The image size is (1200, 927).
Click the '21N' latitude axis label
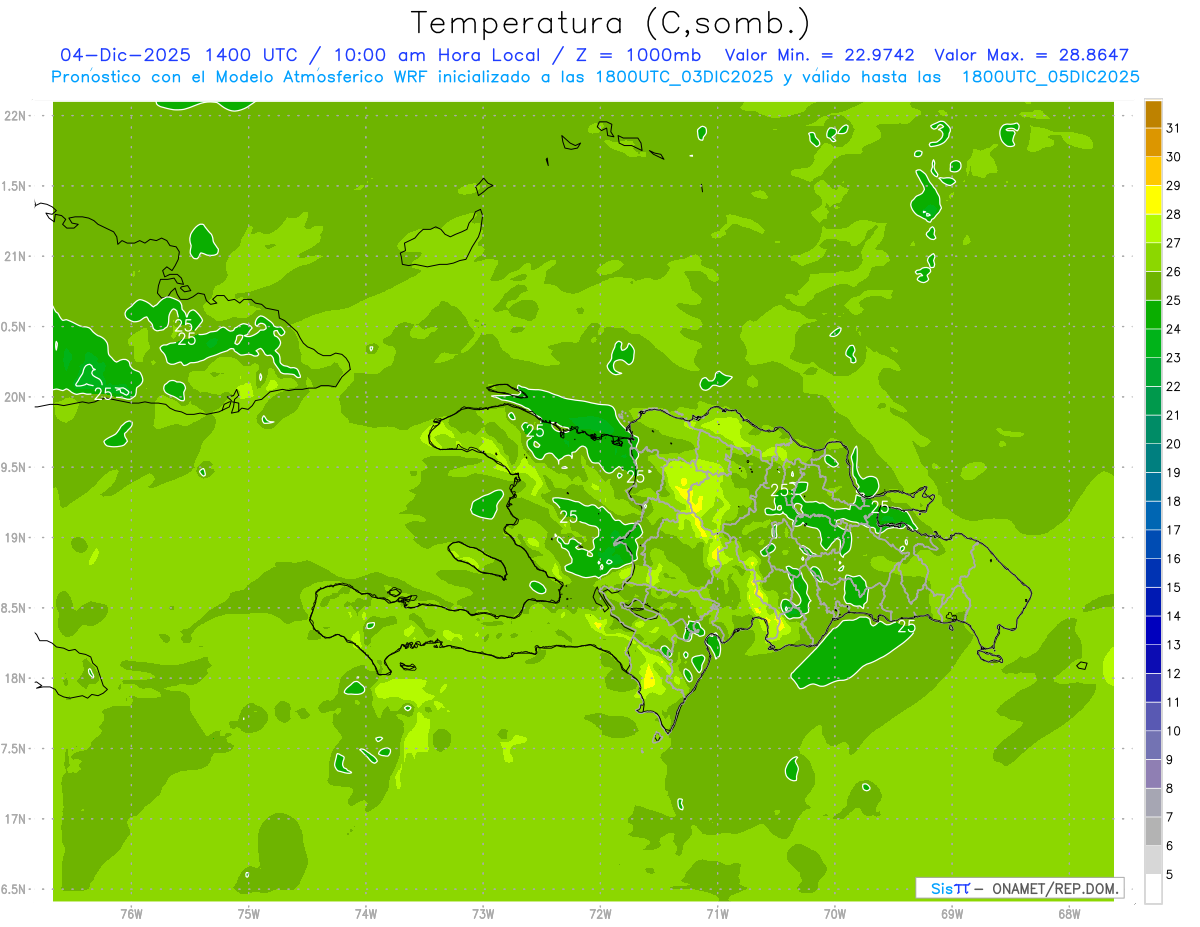pyautogui.click(x=16, y=256)
